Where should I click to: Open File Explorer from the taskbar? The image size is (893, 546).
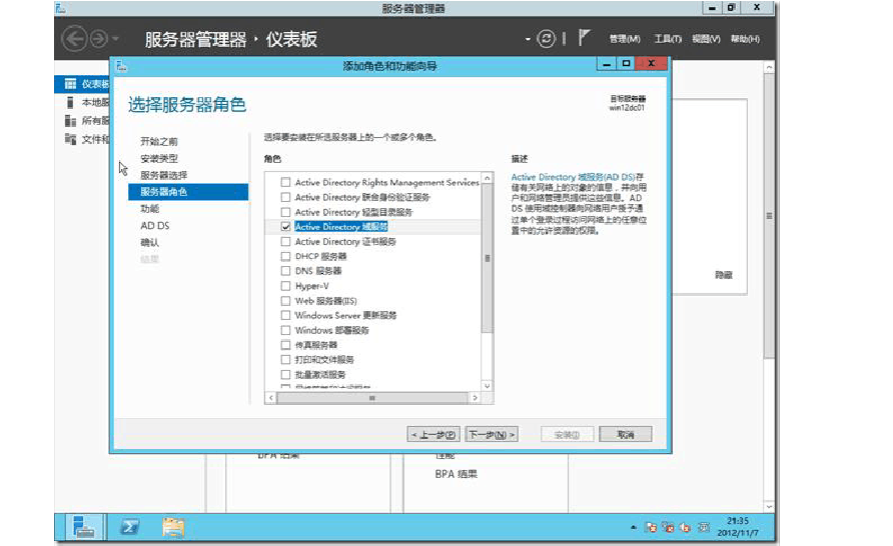(x=173, y=526)
